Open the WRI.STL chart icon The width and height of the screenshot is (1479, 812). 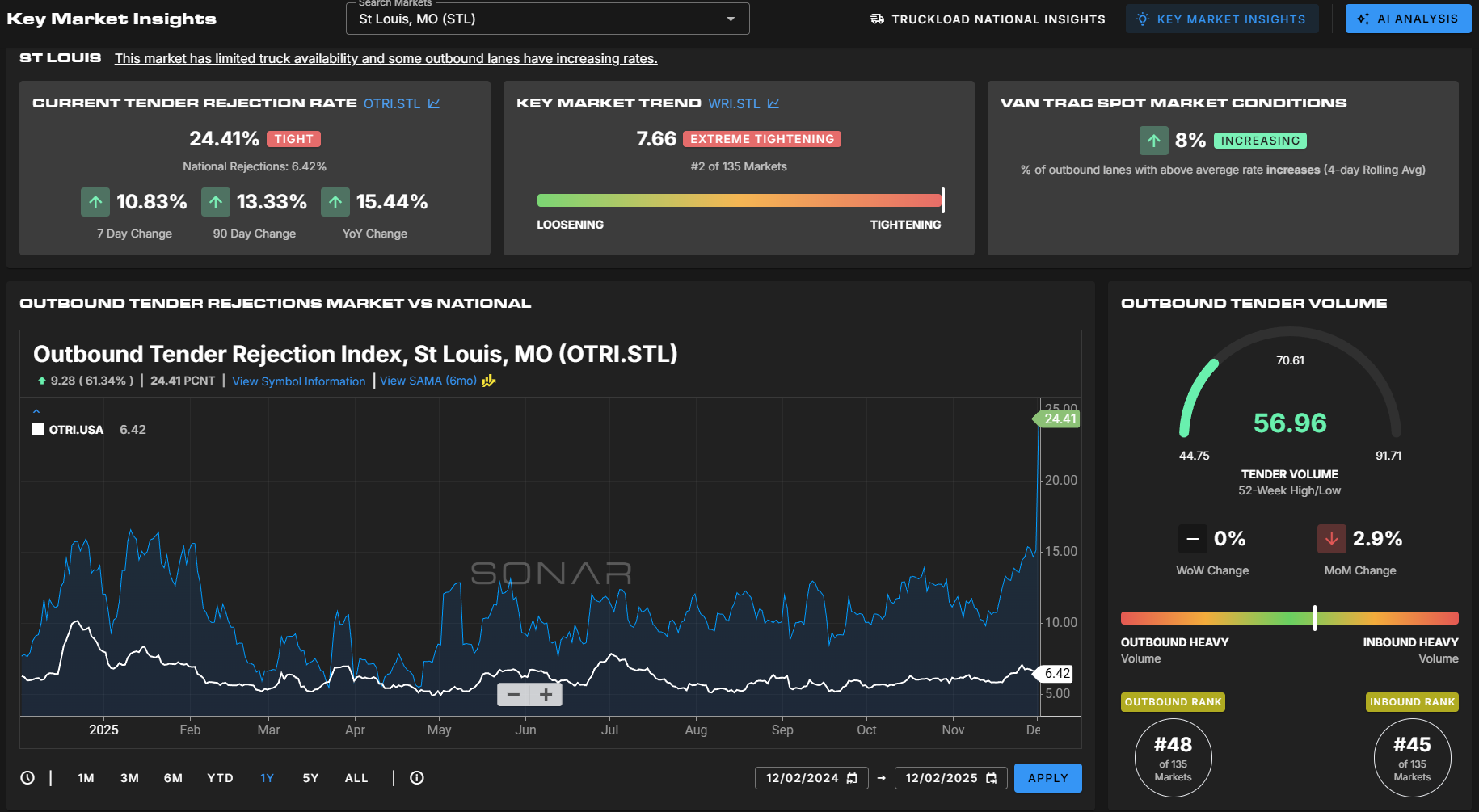[x=773, y=103]
